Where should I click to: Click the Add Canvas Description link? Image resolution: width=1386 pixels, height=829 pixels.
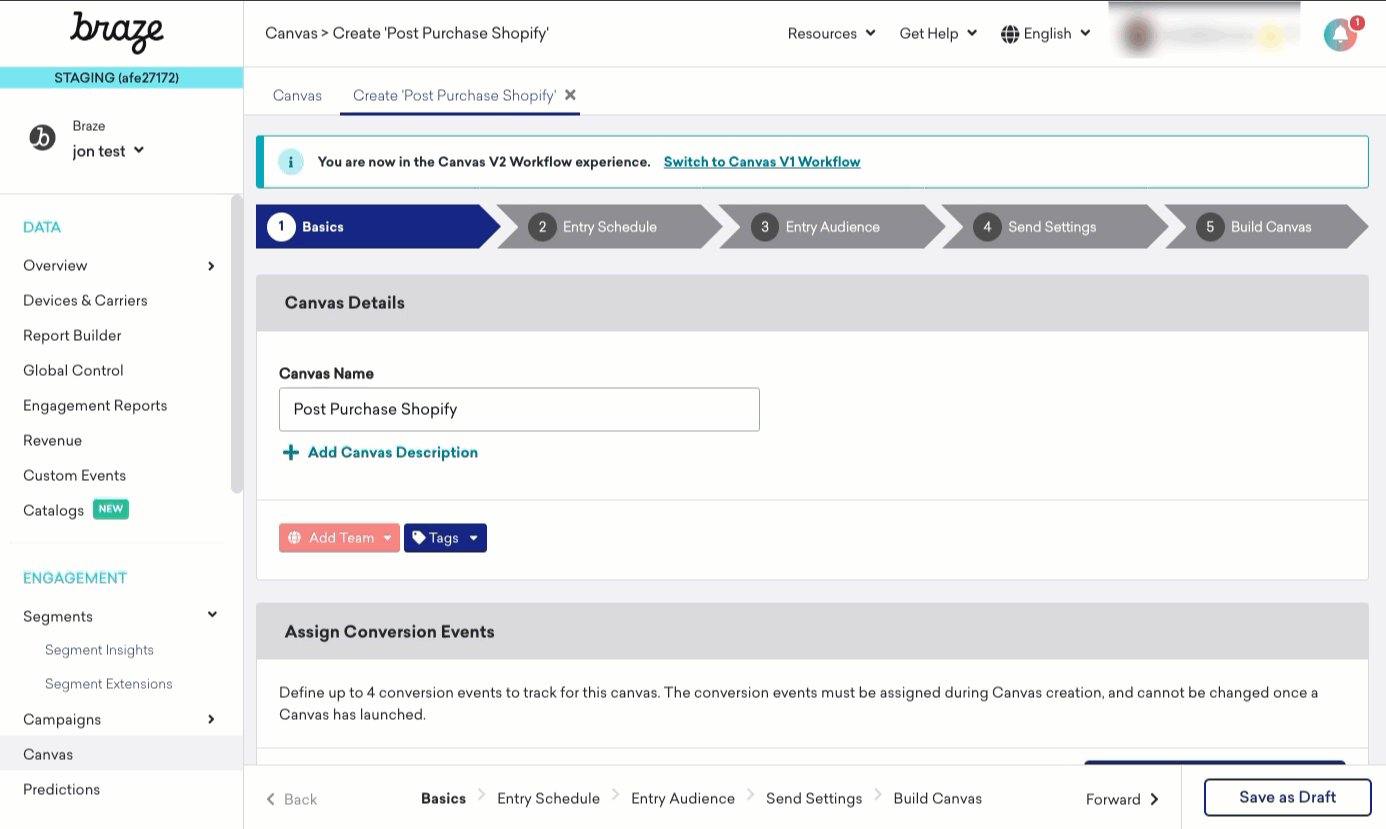(x=393, y=453)
